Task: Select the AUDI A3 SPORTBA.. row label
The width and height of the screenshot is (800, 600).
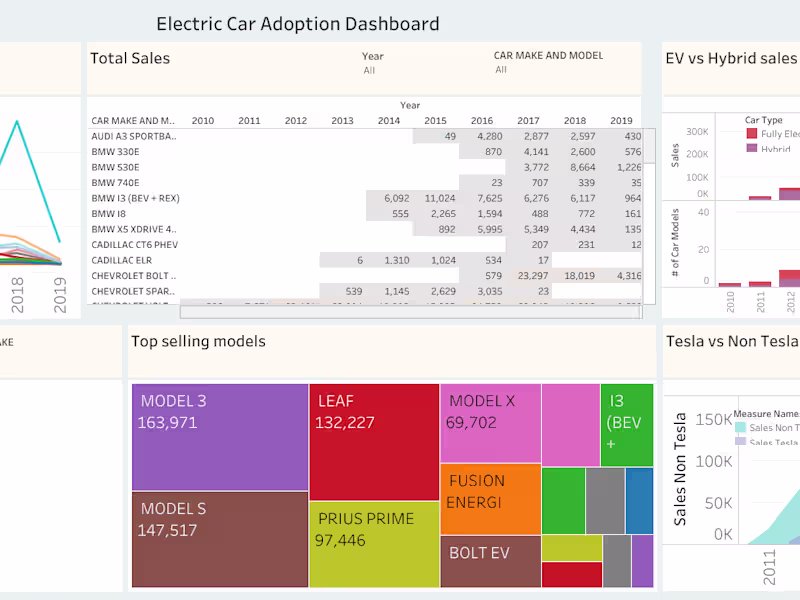Action: tap(134, 136)
